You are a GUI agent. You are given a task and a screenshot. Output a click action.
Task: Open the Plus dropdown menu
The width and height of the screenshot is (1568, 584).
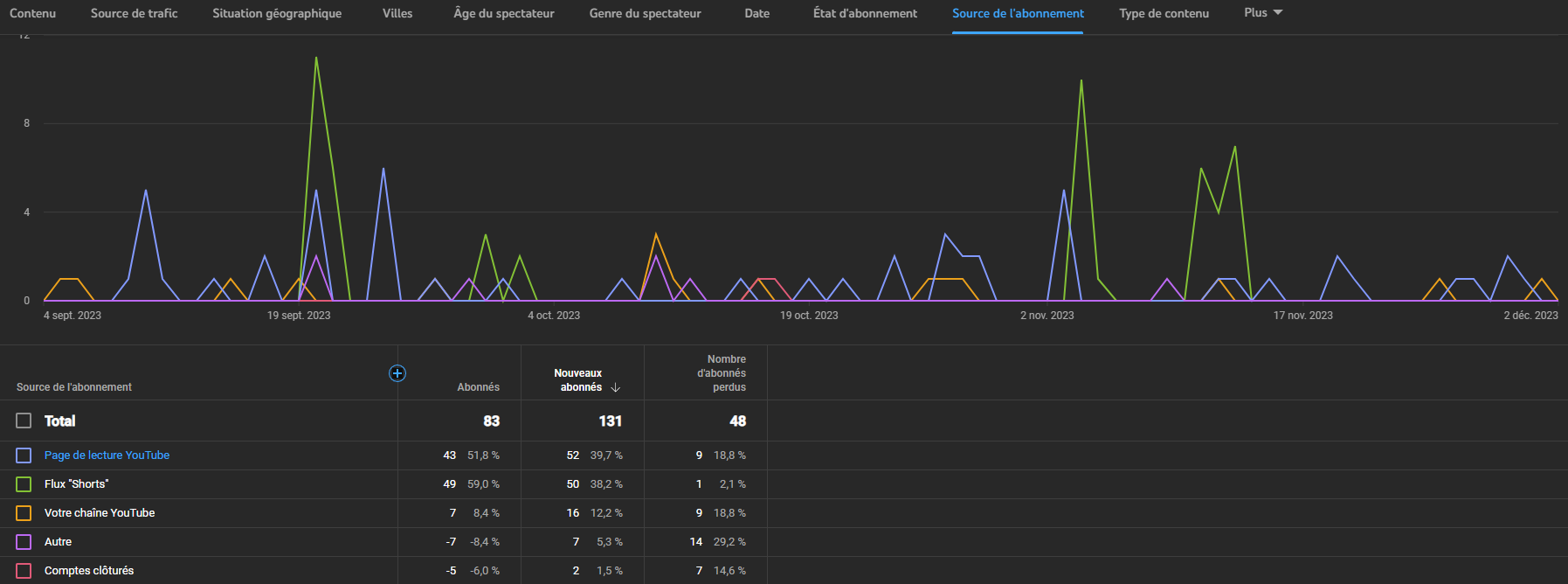[x=1263, y=13]
